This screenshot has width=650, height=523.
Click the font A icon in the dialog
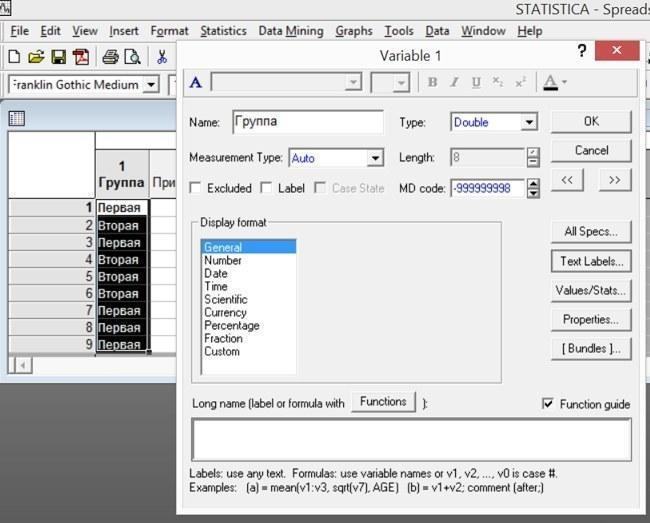(x=196, y=82)
